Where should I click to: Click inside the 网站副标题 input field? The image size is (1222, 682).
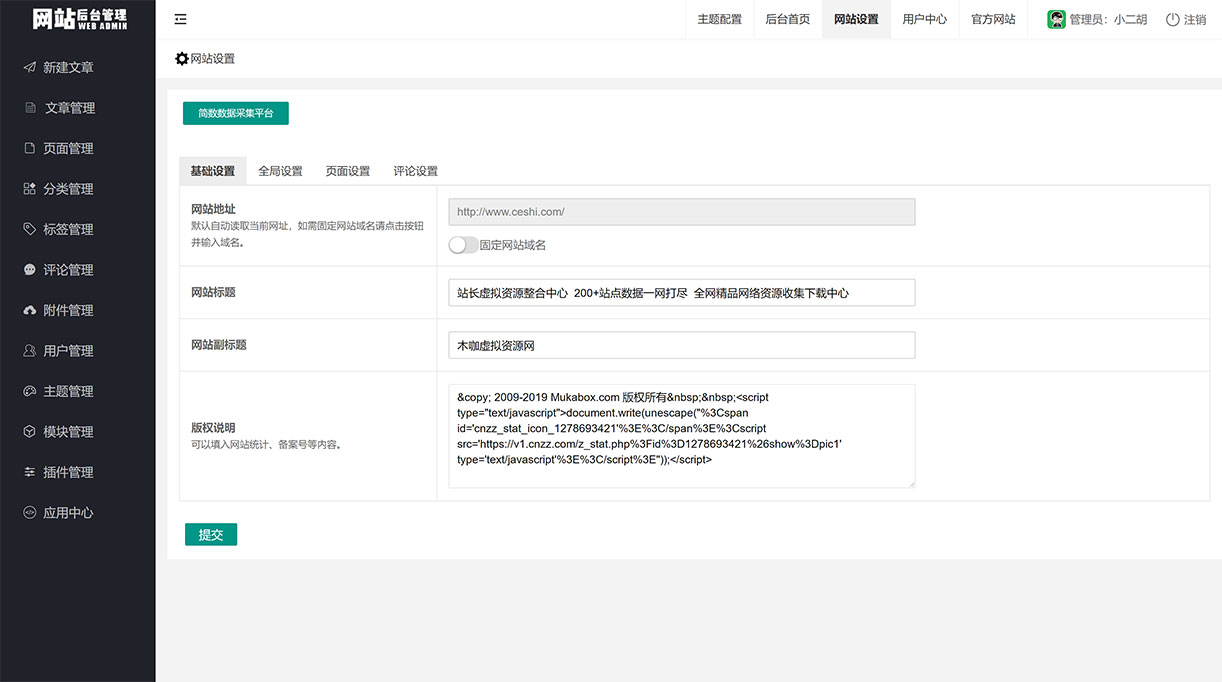point(681,344)
